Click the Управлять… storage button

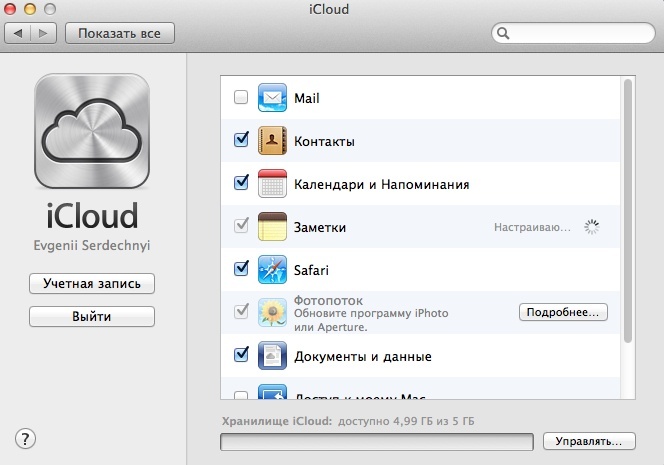click(x=589, y=441)
